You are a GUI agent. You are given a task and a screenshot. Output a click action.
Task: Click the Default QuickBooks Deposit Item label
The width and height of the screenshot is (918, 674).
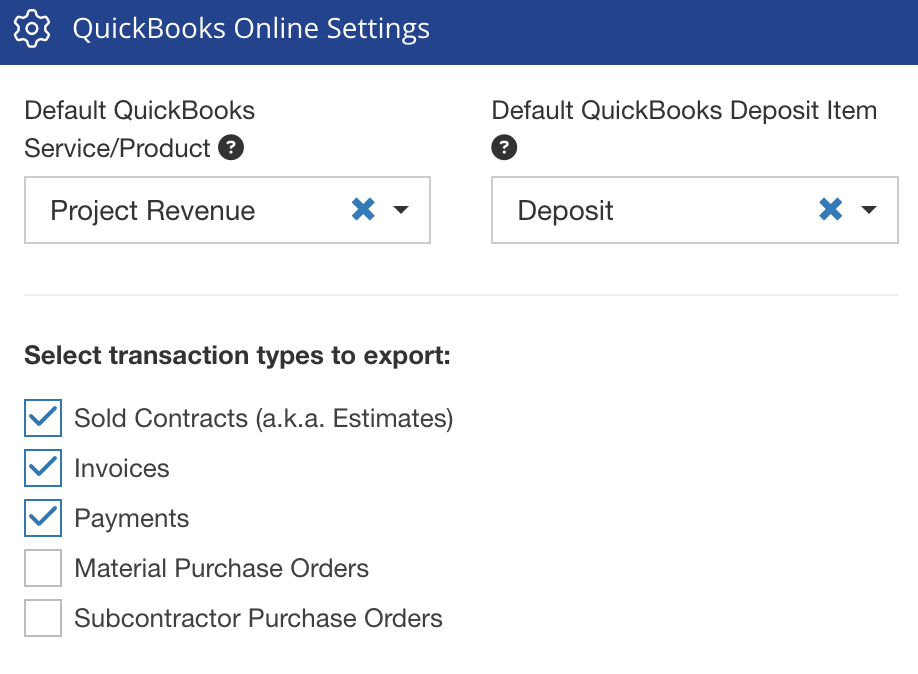[x=684, y=111]
